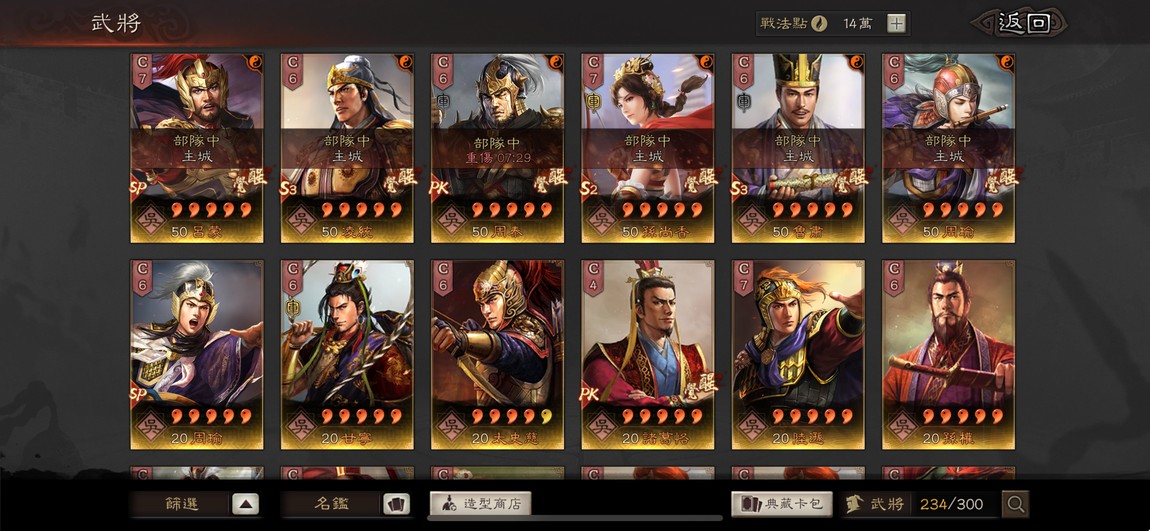
Task: Select the SP level 20 周瑜 card
Action: 197,354
